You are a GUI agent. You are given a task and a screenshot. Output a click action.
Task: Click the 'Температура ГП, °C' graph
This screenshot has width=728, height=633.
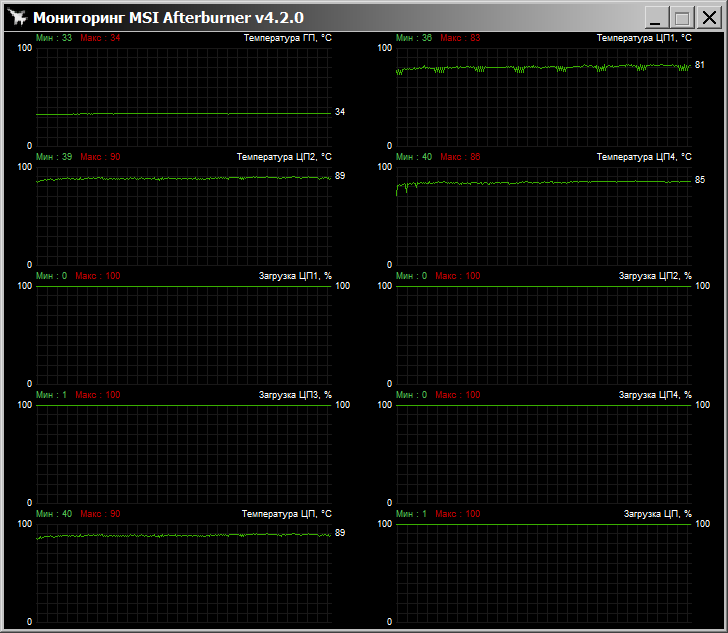(183, 96)
